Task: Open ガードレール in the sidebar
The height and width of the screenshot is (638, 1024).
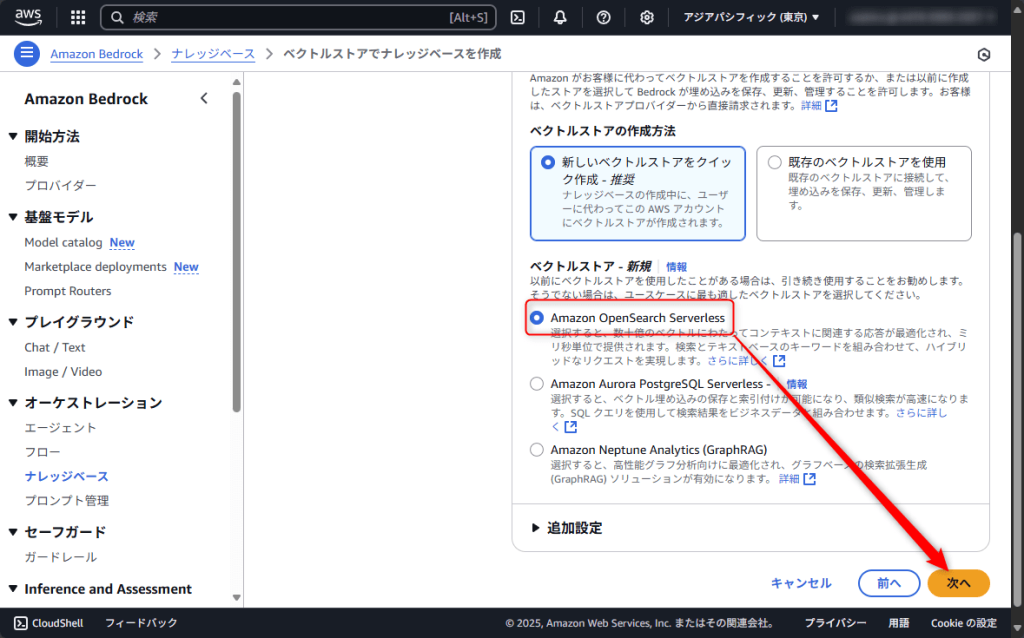Action: tap(60, 557)
